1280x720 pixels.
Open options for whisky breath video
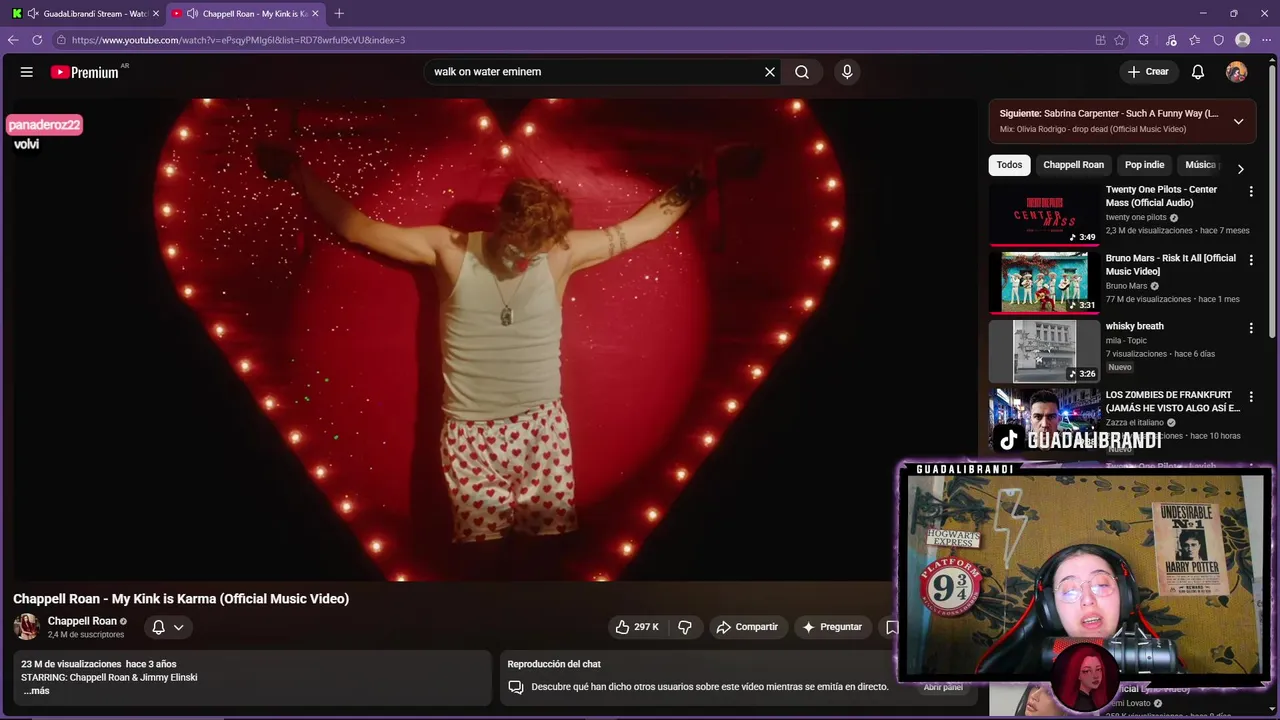pos(1251,328)
